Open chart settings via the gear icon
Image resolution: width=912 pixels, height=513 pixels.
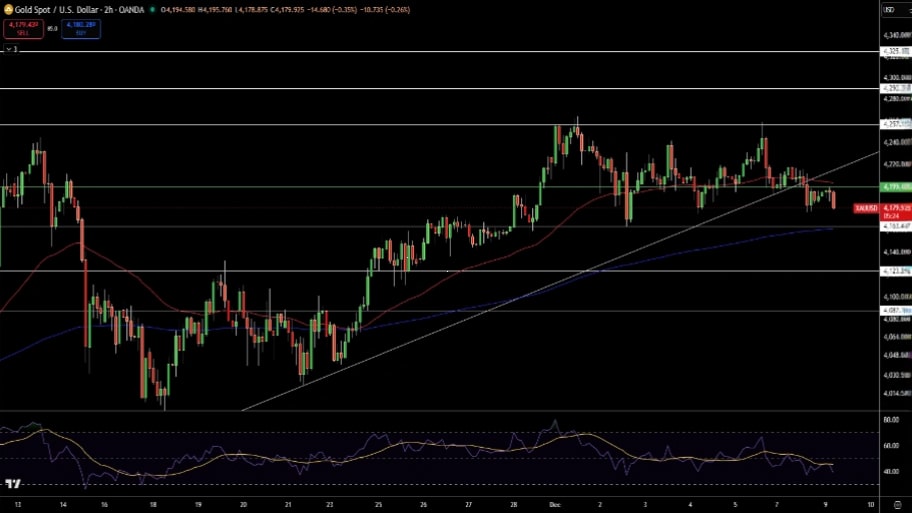coord(897,506)
